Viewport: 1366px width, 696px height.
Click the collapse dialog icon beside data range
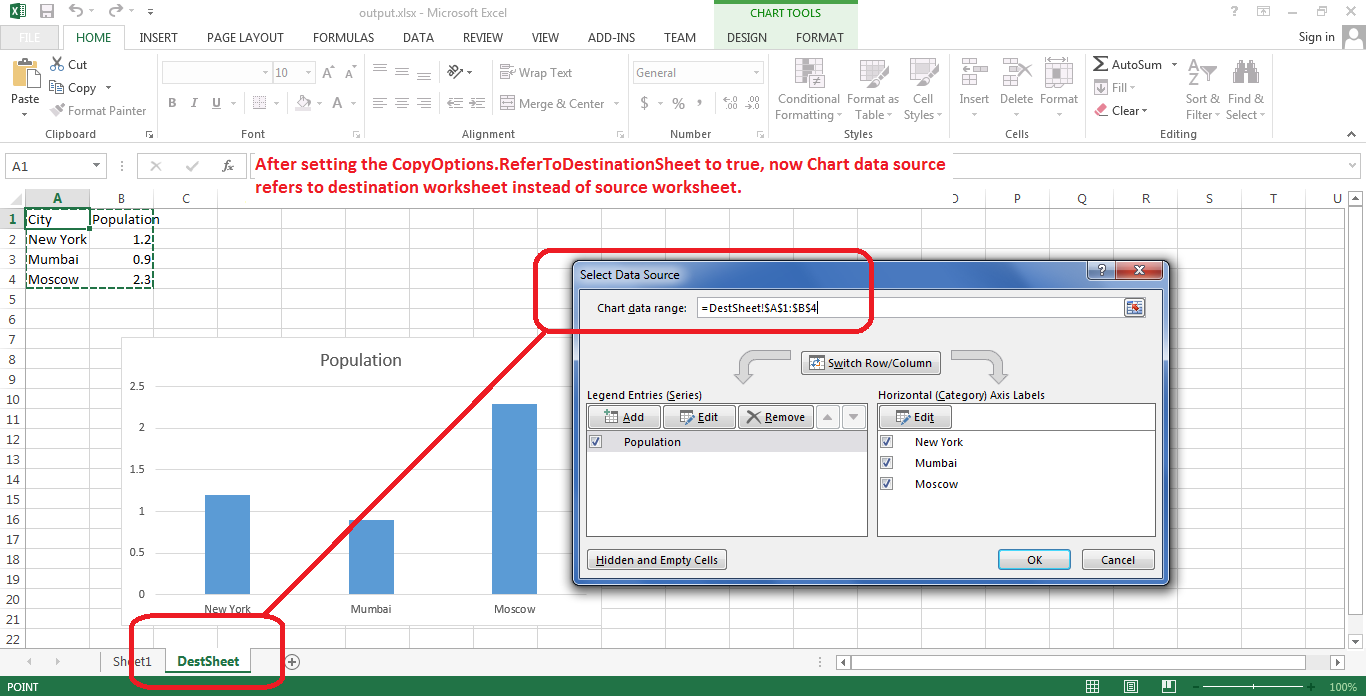[1133, 308]
